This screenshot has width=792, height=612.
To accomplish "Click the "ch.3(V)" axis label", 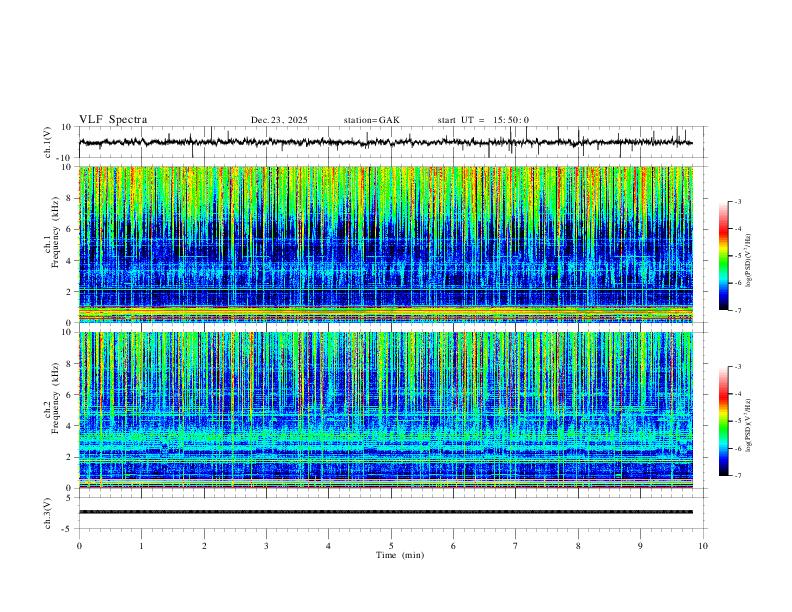I will [x=48, y=513].
